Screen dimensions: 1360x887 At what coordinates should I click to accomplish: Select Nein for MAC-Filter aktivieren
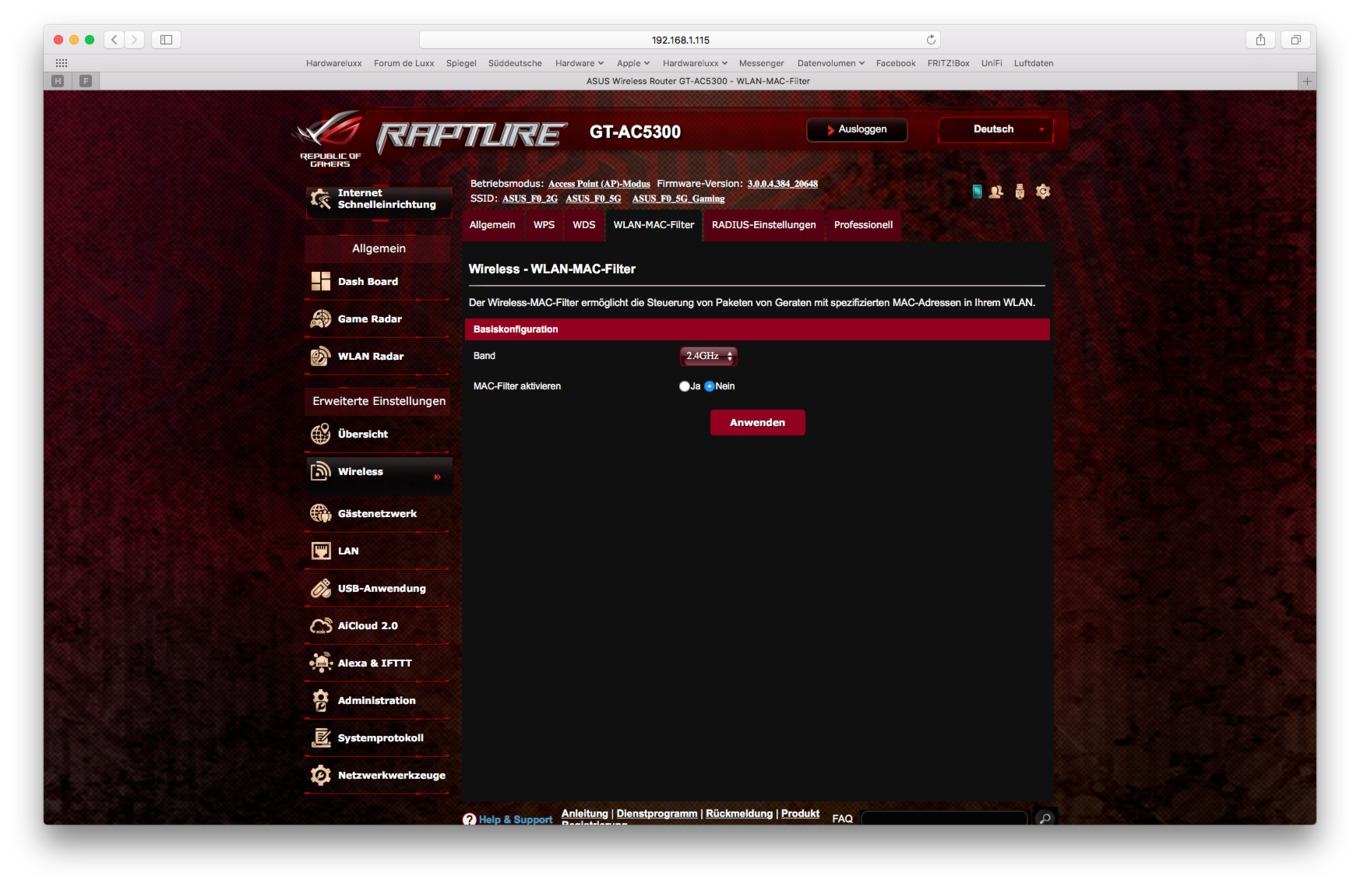(x=710, y=386)
